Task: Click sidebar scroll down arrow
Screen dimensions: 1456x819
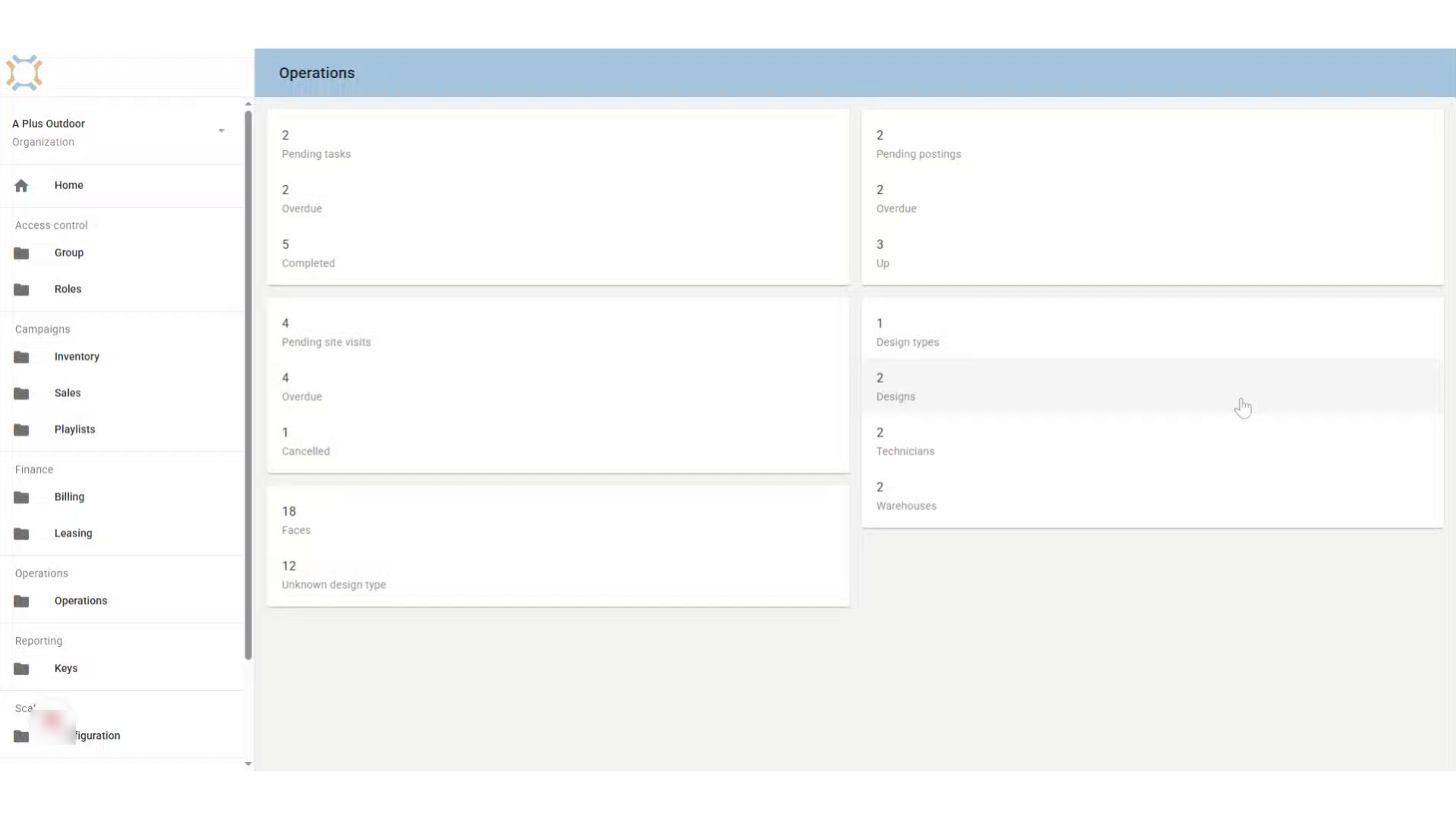Action: (x=248, y=764)
